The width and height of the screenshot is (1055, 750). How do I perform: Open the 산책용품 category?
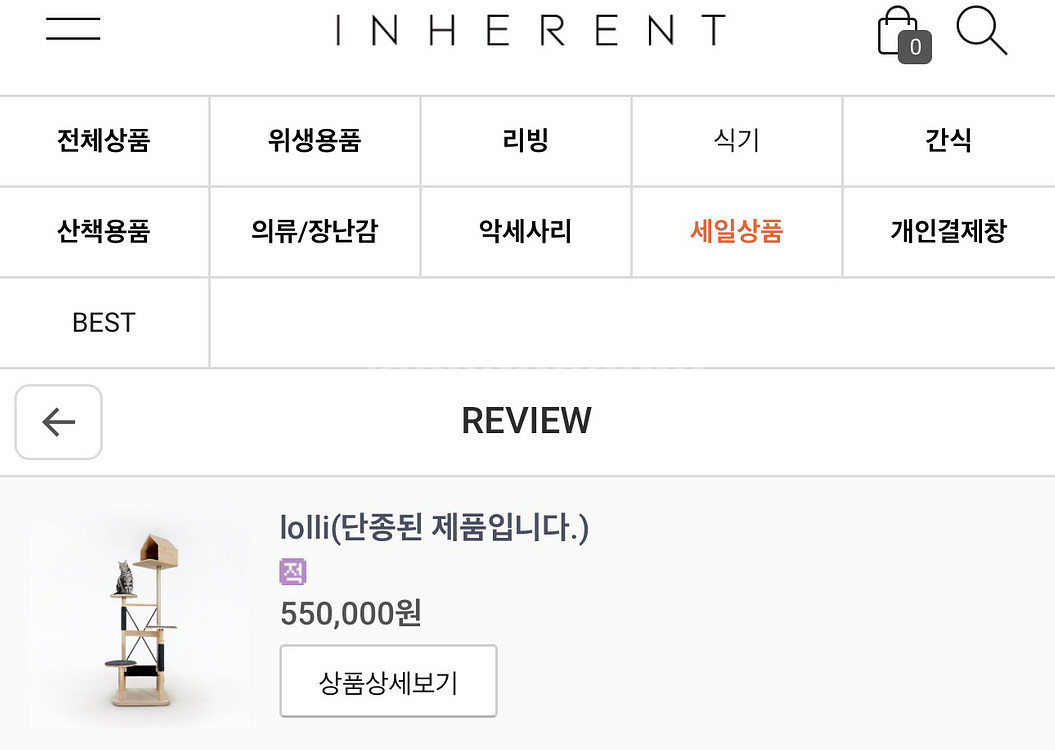pyautogui.click(x=104, y=232)
